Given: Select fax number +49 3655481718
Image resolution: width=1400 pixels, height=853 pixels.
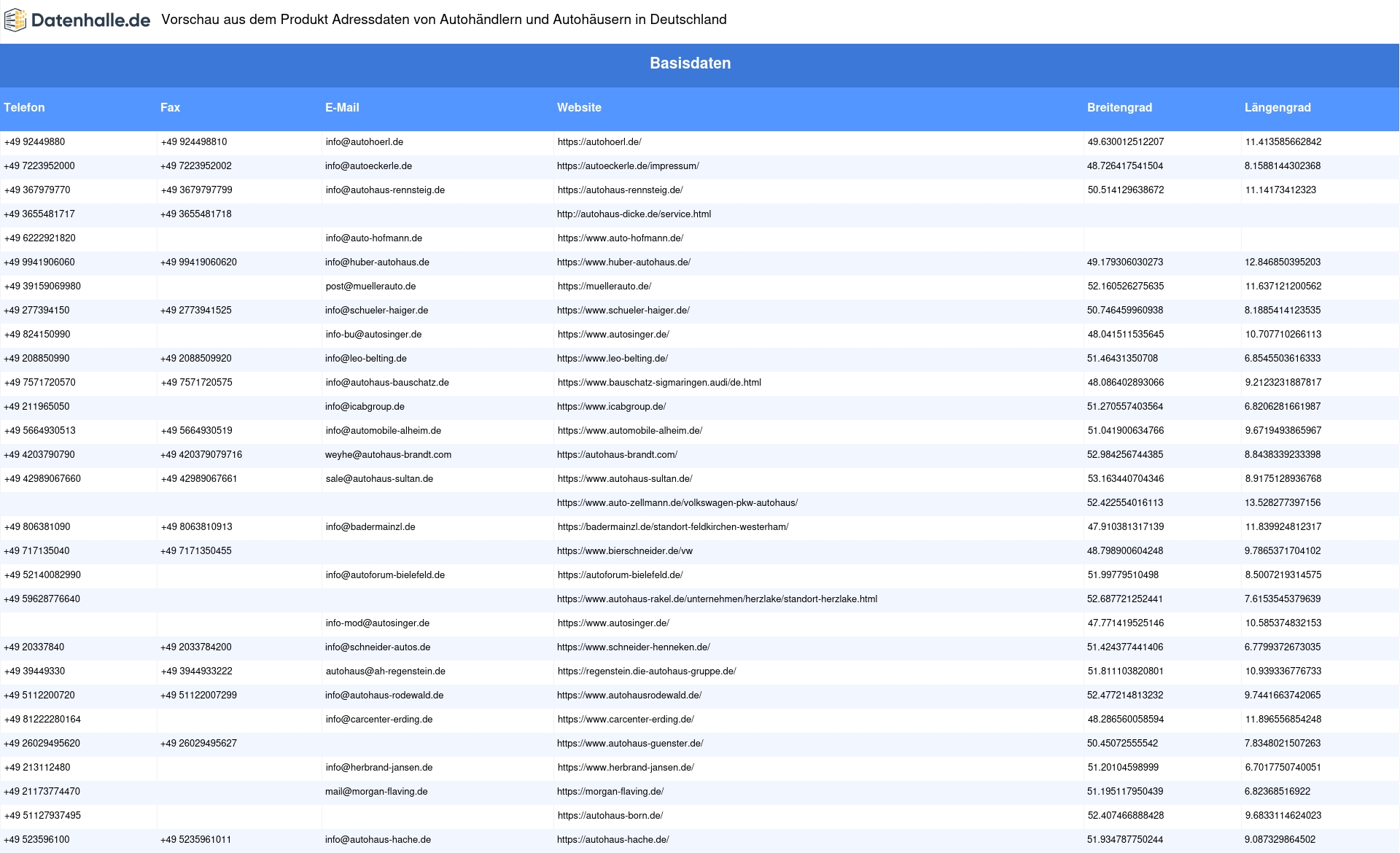Looking at the screenshot, I should coord(196,214).
